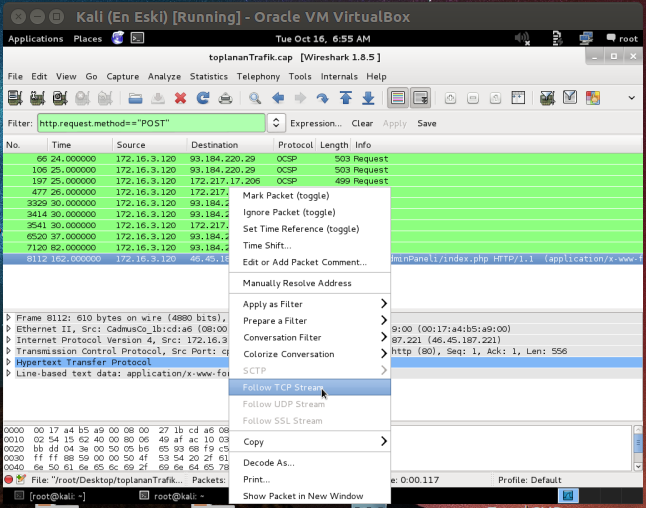
Task: Choose Decode As... from context menu
Action: (310, 463)
